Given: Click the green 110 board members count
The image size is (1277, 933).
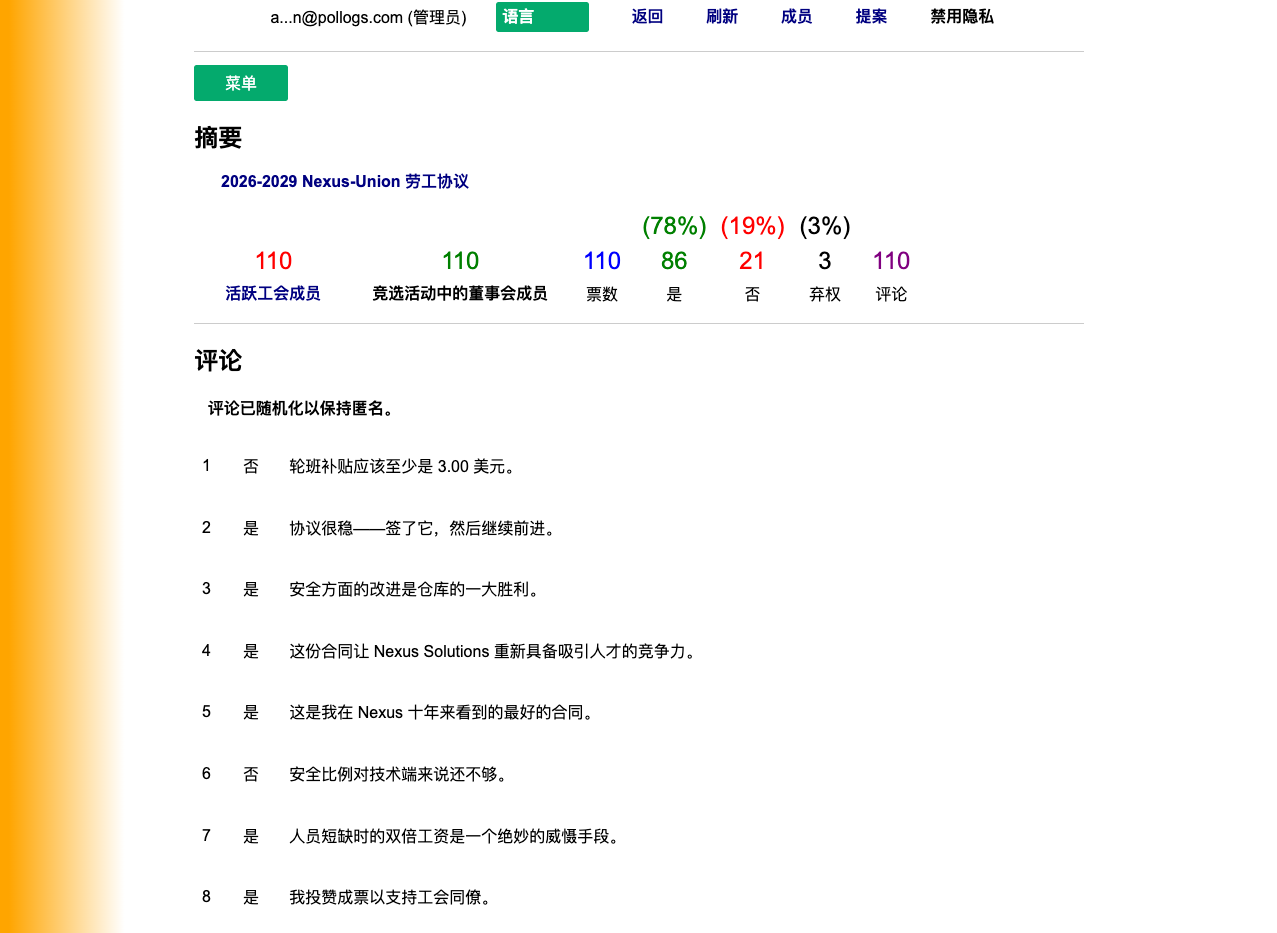Looking at the screenshot, I should pyautogui.click(x=459, y=260).
